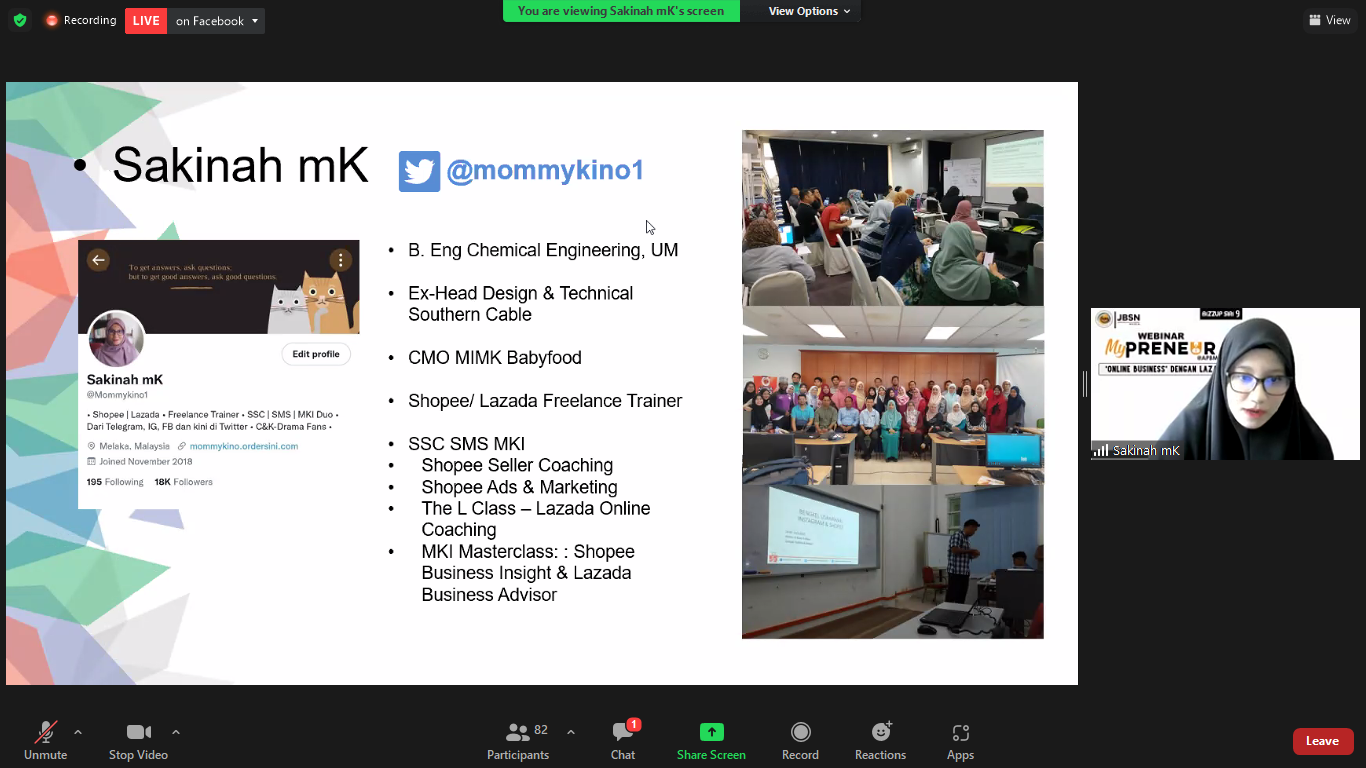Open the three-dot menu on Twitter profile banner
Viewport: 1366px width, 768px height.
[x=341, y=260]
